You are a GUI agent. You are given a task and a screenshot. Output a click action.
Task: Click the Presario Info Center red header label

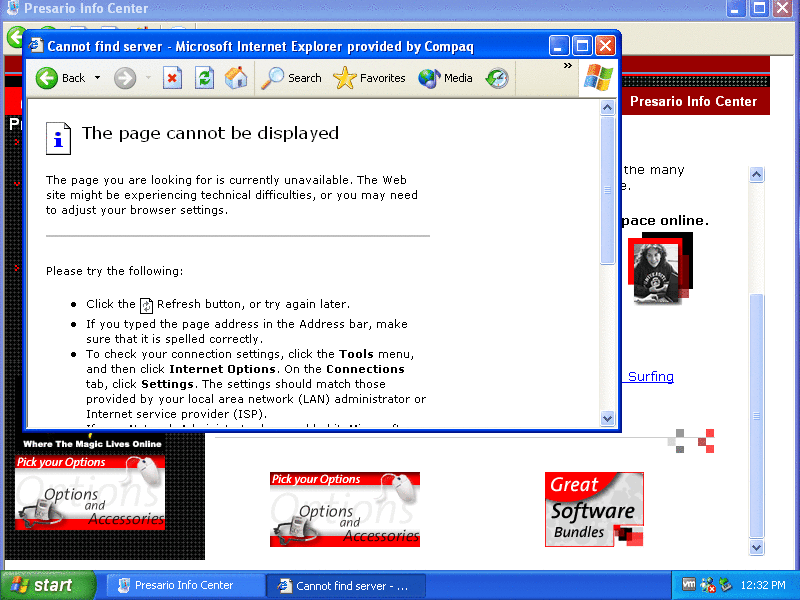(x=693, y=101)
